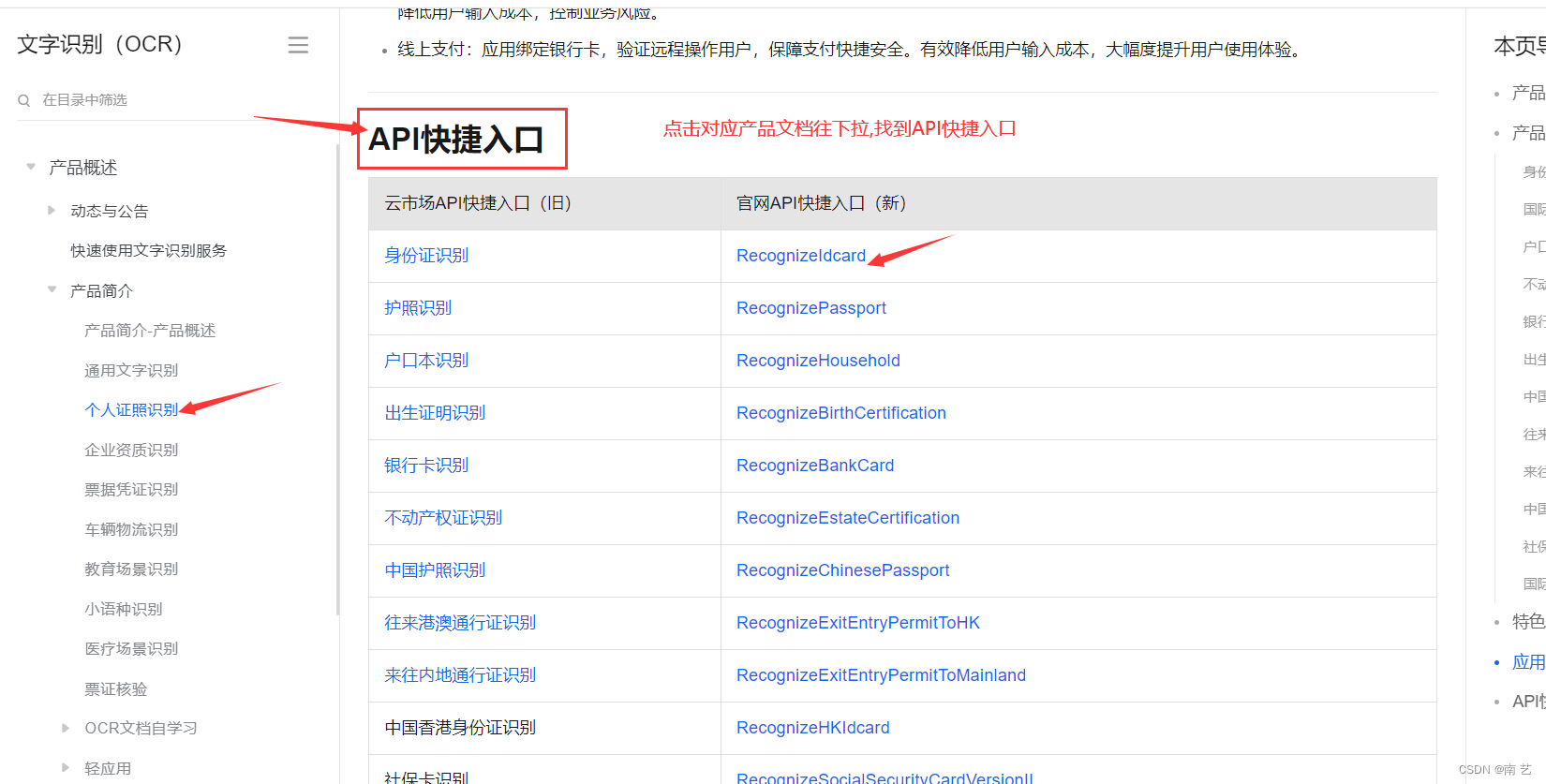Expand the 动态与公告 tree node

pos(52,211)
